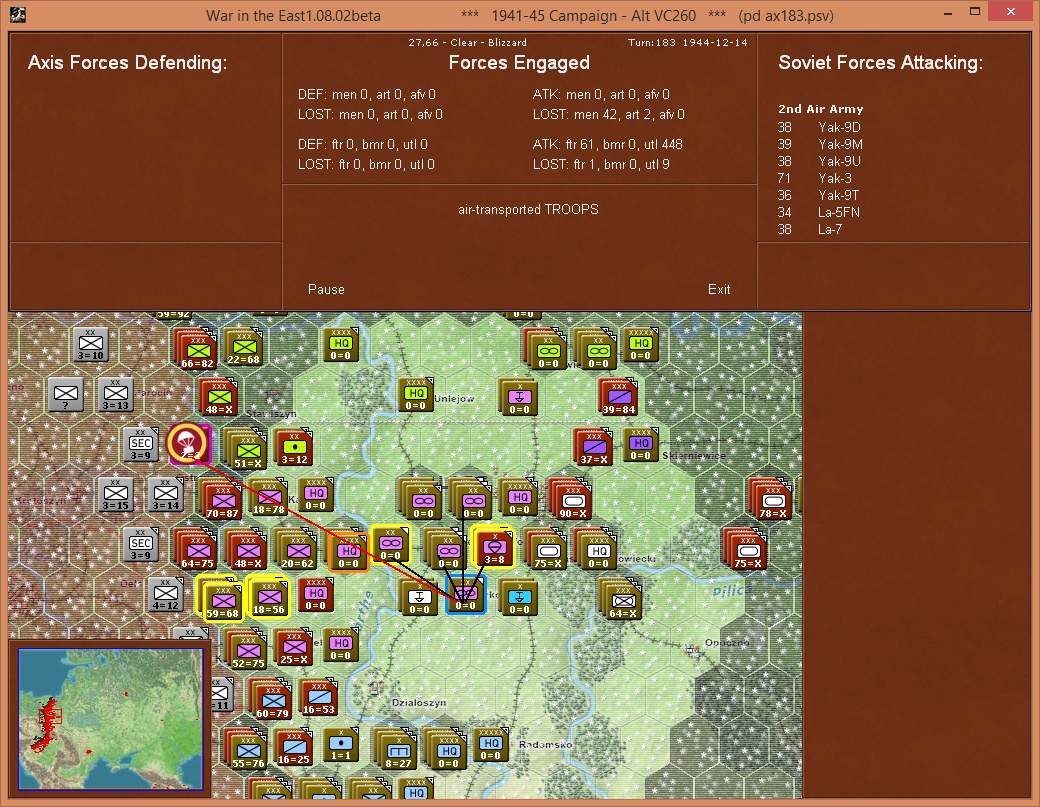The width and height of the screenshot is (1040, 807).
Task: Click the Exit button
Action: [719, 289]
